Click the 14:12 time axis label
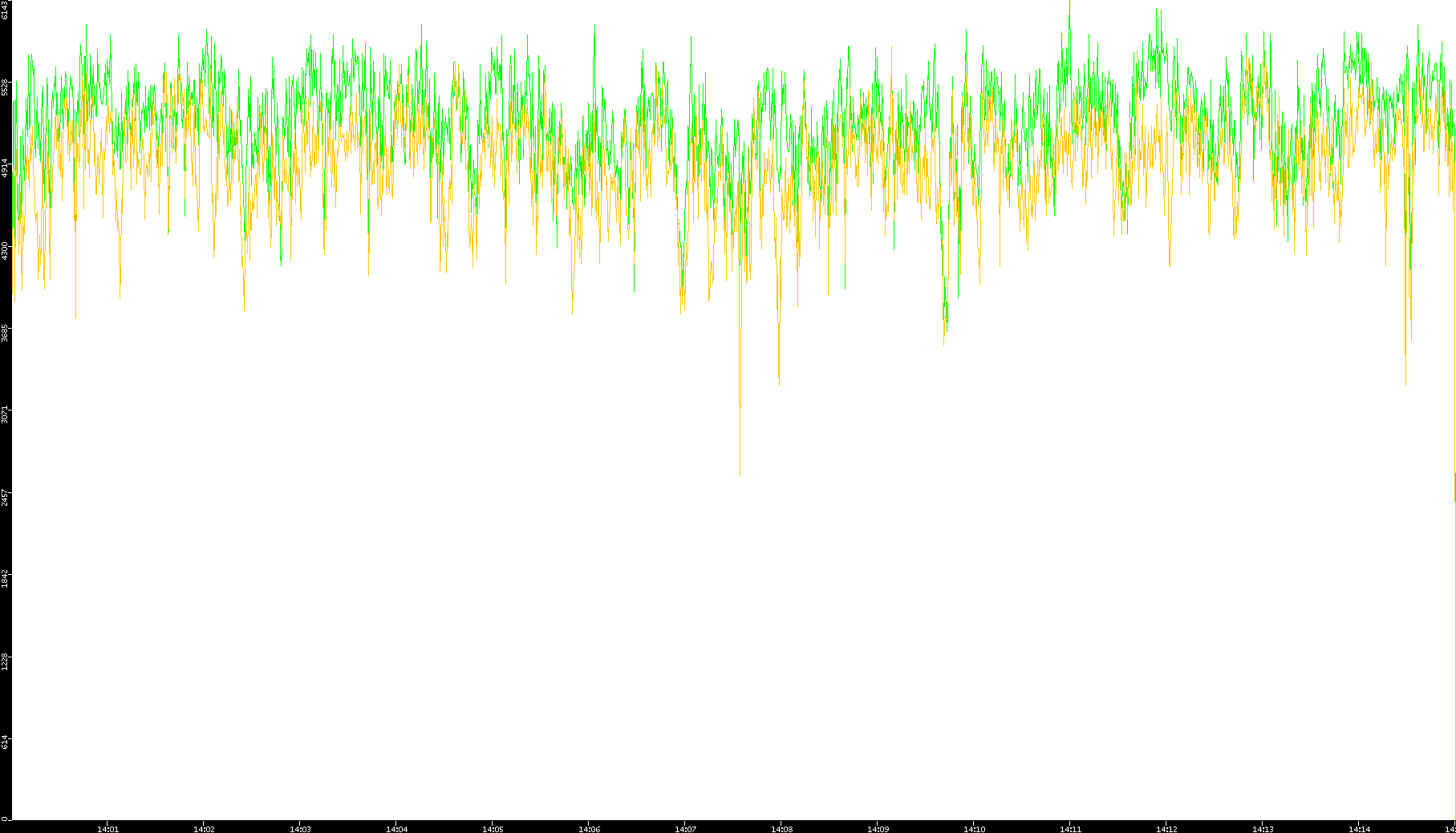Viewport: 1456px width, 833px height. [x=1166, y=829]
